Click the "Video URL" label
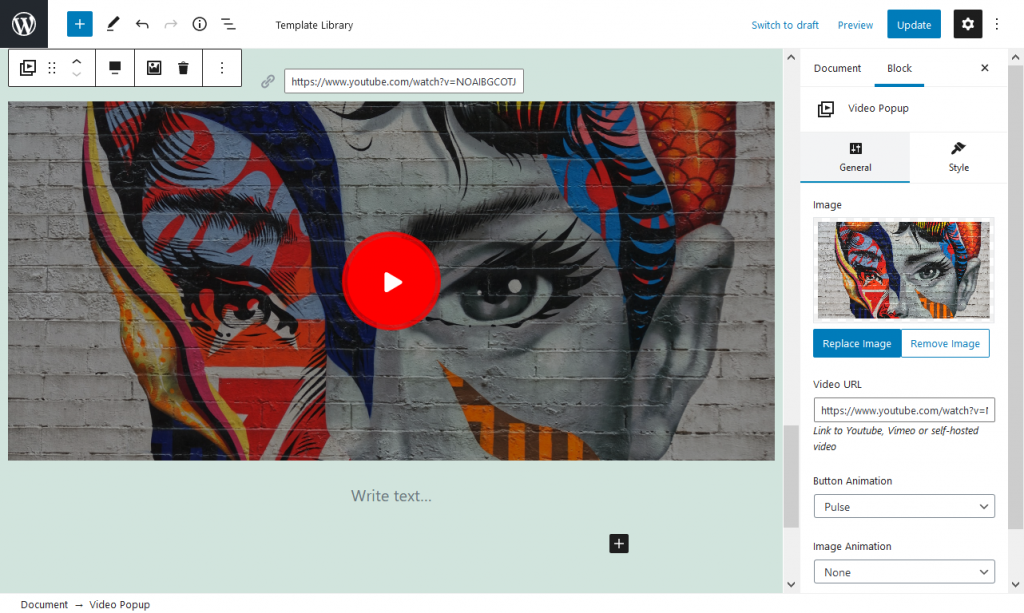Viewport: 1024px width, 613px height. tap(837, 384)
